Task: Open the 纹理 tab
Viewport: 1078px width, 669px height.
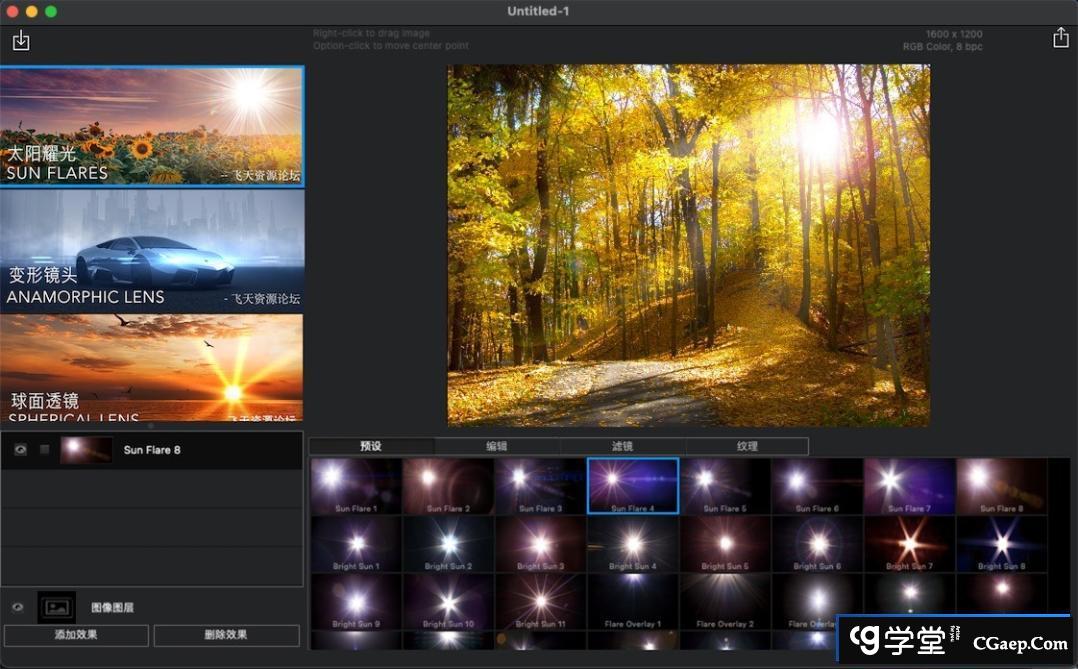Action: pyautogui.click(x=747, y=446)
